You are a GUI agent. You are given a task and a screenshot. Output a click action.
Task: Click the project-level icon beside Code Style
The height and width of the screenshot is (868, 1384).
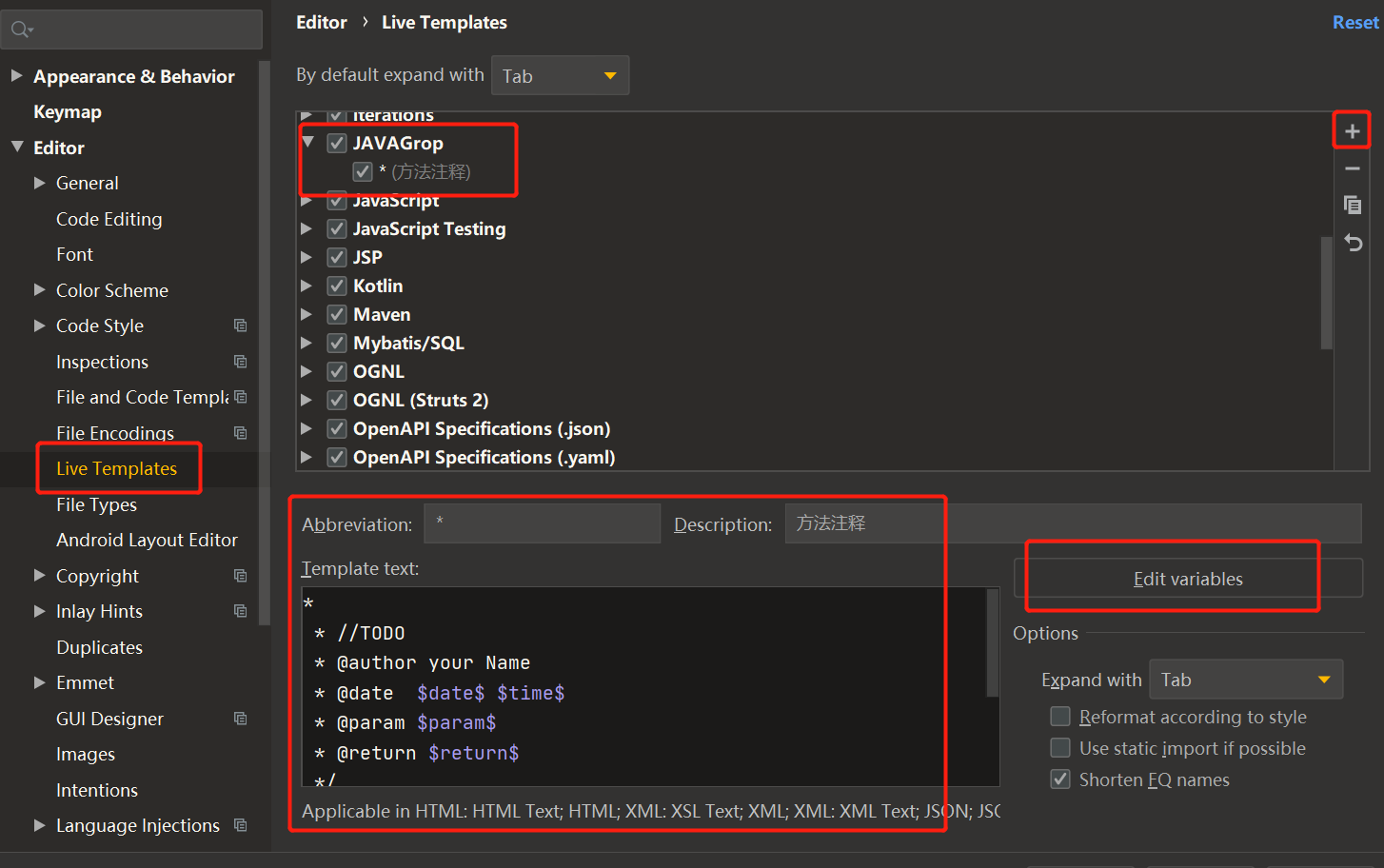241,325
